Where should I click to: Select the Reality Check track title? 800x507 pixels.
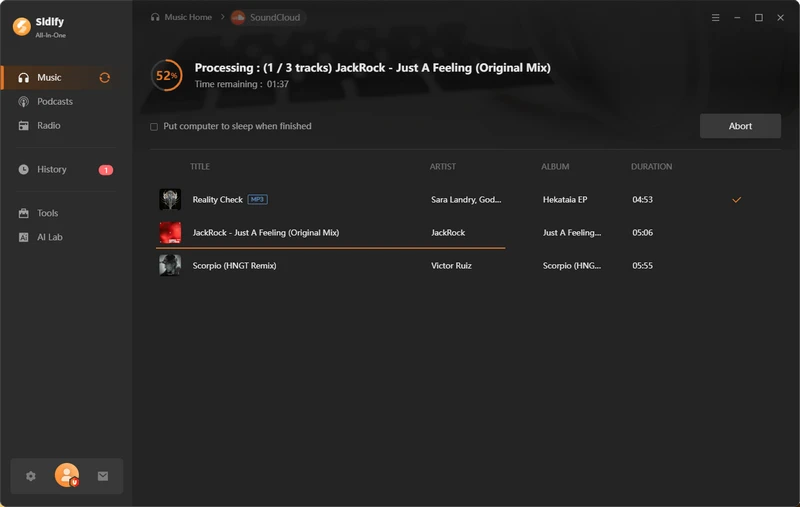tap(217, 199)
